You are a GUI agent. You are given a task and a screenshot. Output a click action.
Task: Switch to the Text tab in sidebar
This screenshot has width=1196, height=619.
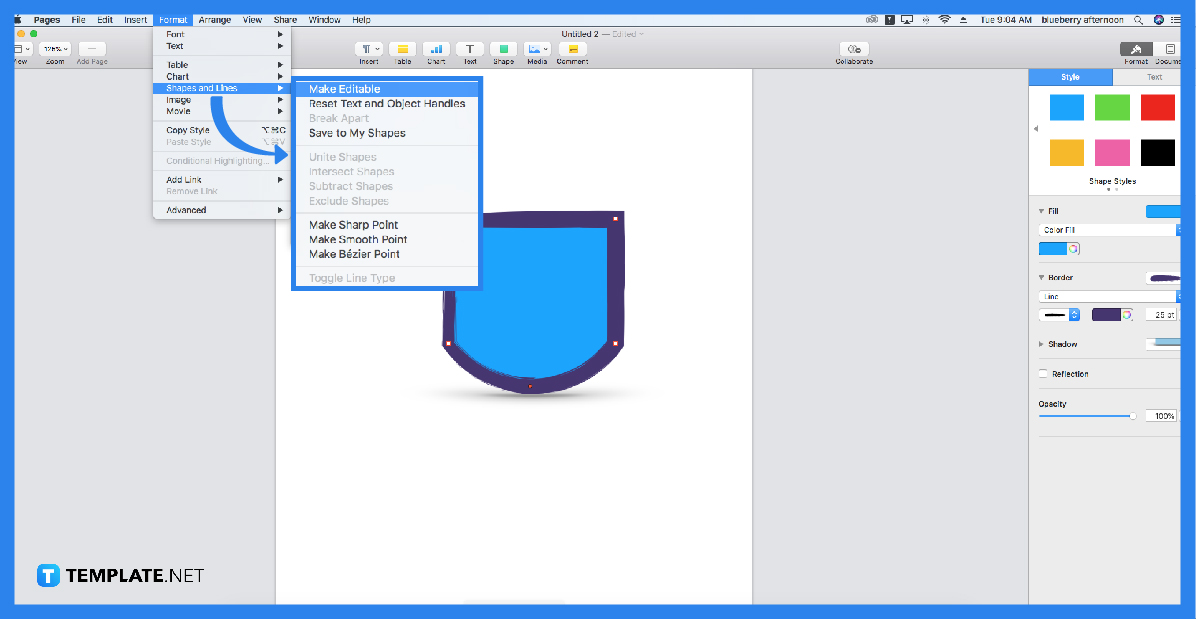click(1154, 76)
